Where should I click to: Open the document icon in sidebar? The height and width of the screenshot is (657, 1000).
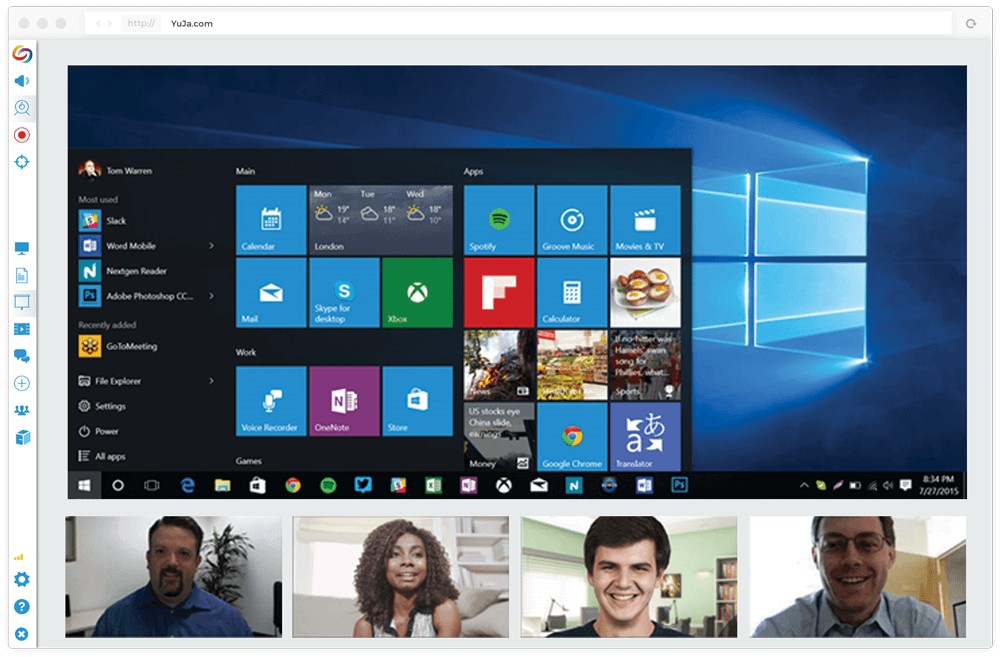(22, 275)
